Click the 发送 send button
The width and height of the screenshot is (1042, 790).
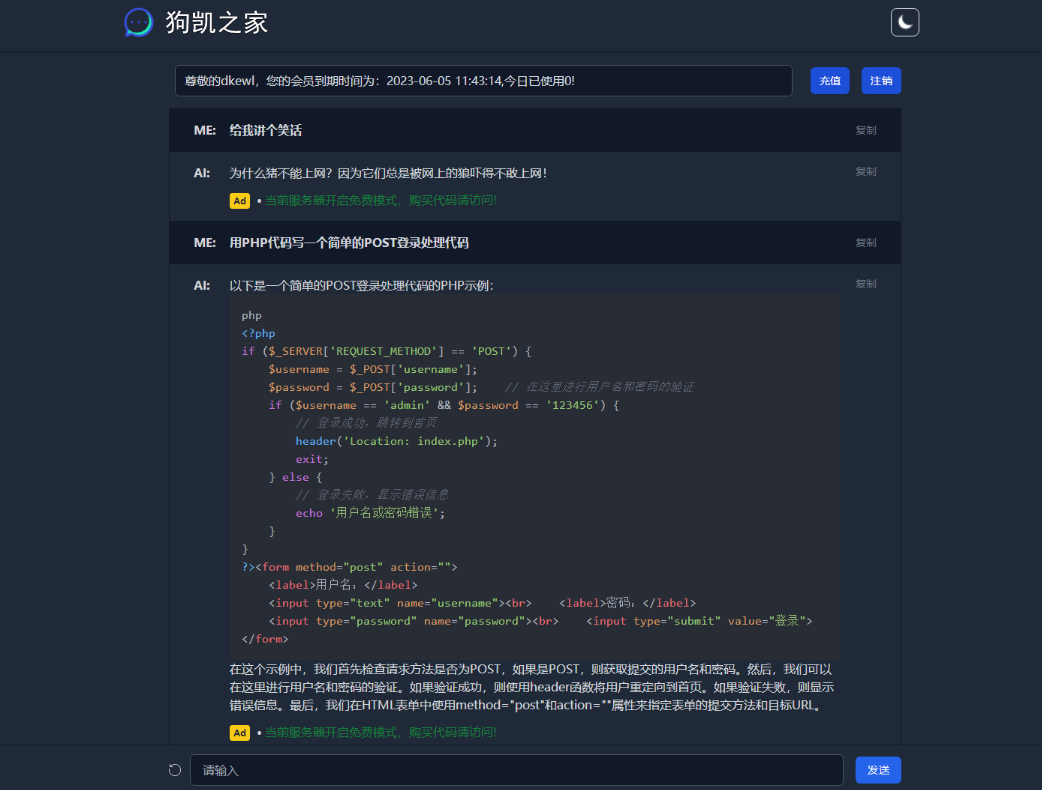[x=878, y=770]
